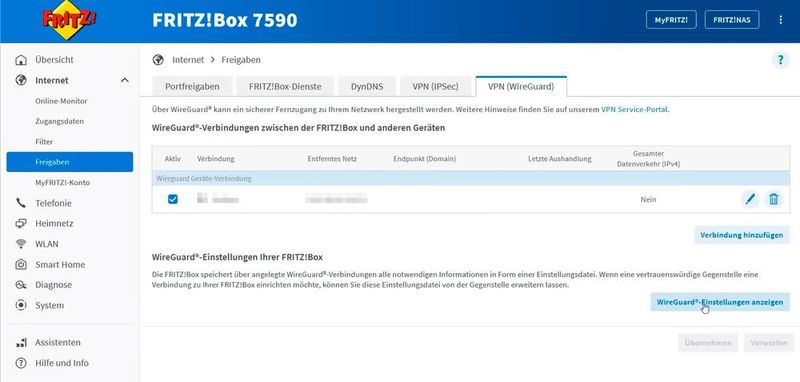
Task: Click the Internet globe icon in sidebar
Action: point(21,80)
